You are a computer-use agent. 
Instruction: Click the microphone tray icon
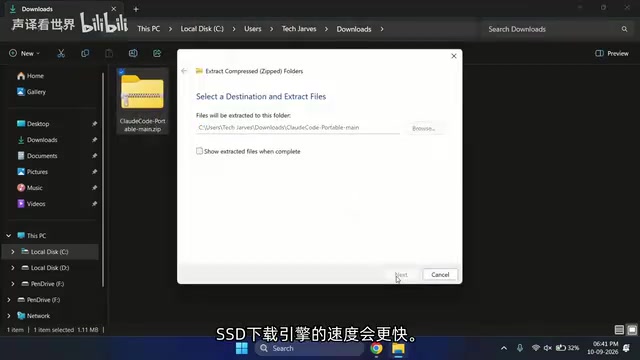pyautogui.click(x=520, y=348)
